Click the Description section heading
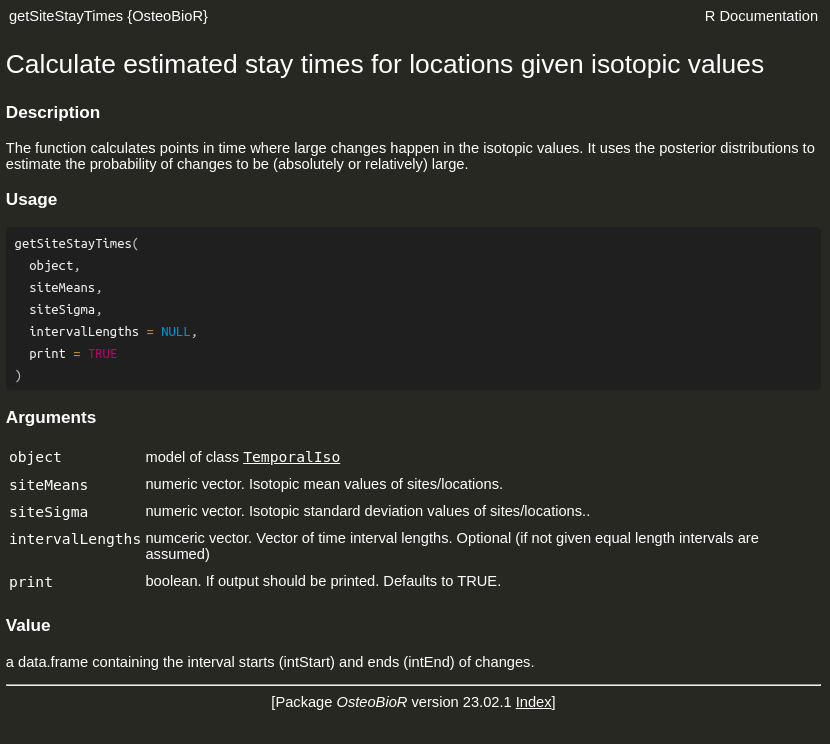The height and width of the screenshot is (744, 830). (52, 112)
